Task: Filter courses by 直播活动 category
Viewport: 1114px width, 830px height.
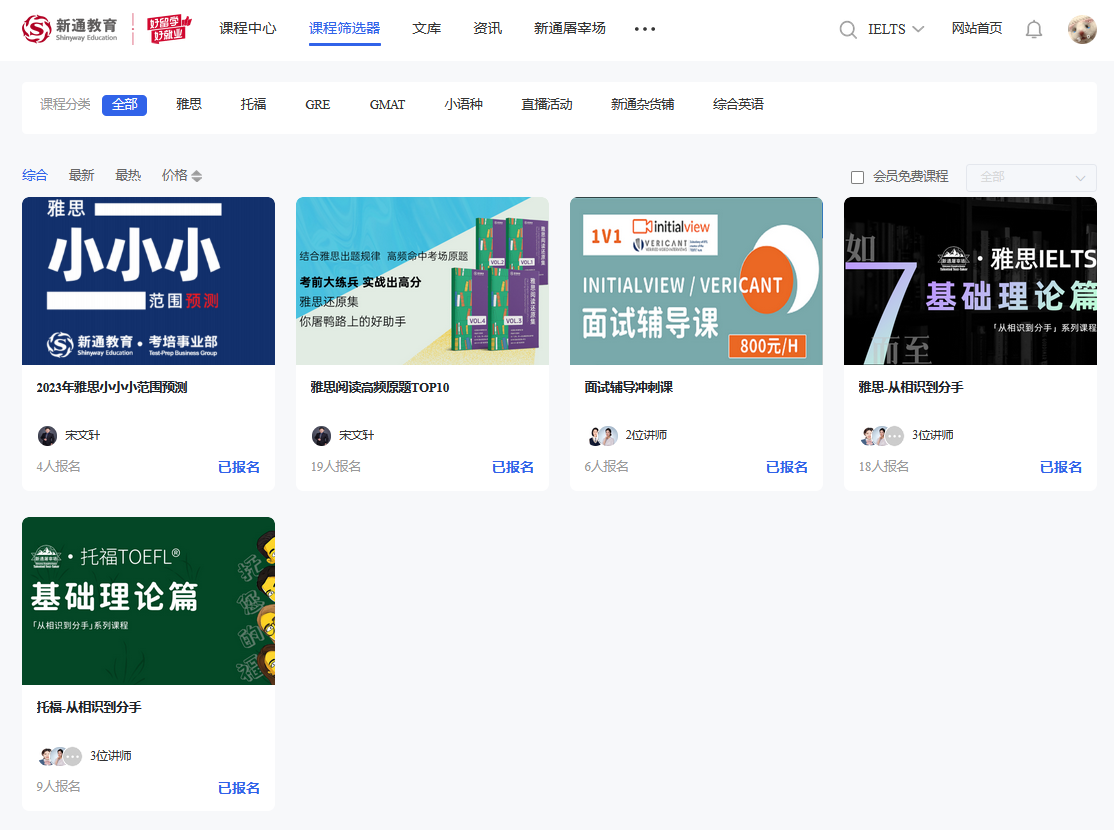Action: pos(546,104)
